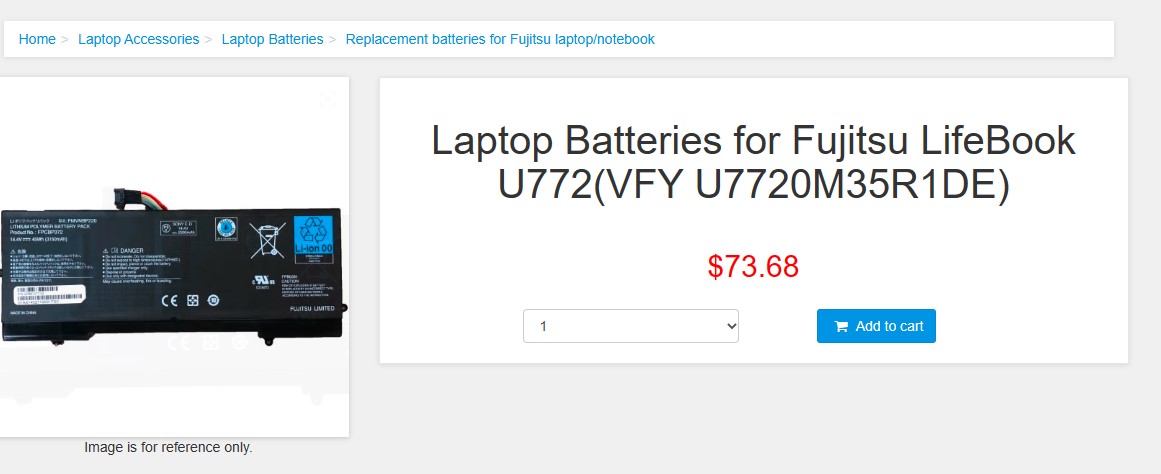Viewport: 1161px width, 474px height.
Task: Open Laptop Accessories breadcrumb link
Action: pos(138,39)
